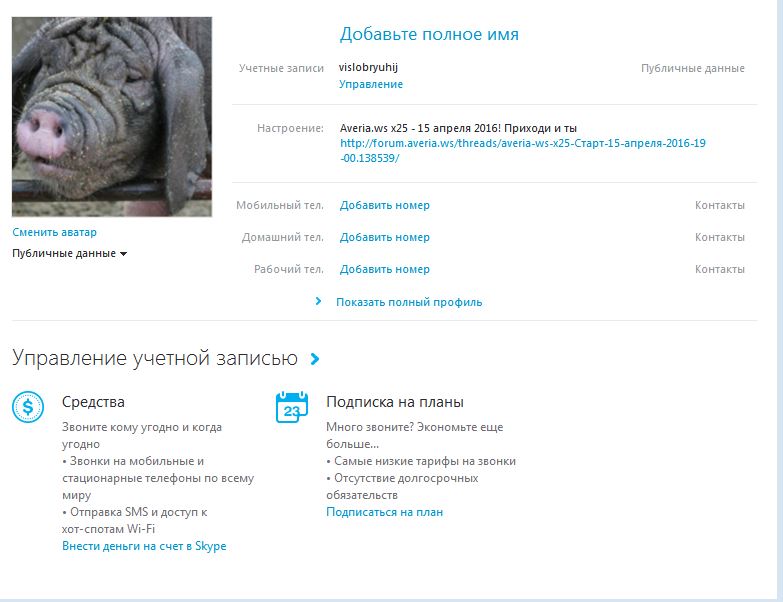
Task: Expand full profile via Показать полный профиль
Action: (x=409, y=301)
